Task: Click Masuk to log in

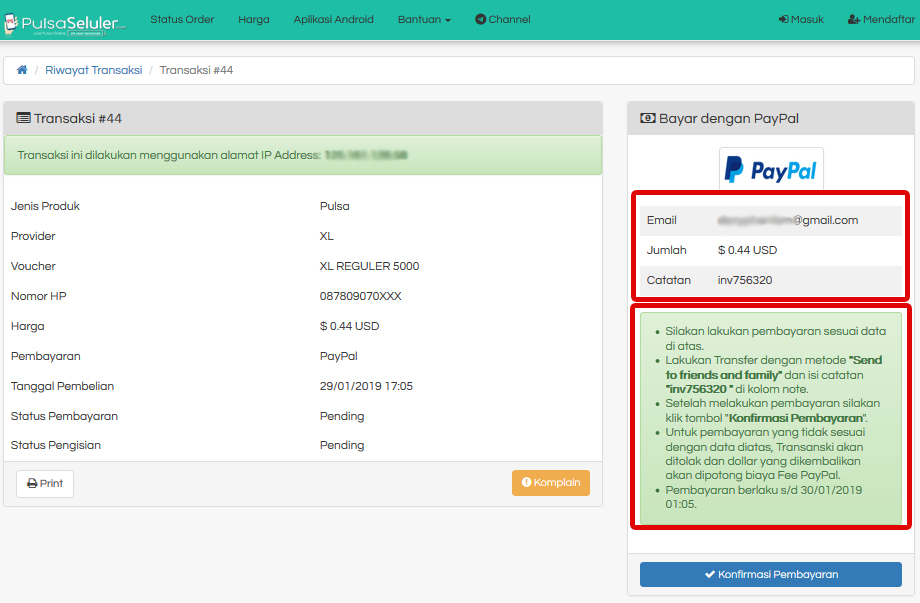Action: click(801, 19)
